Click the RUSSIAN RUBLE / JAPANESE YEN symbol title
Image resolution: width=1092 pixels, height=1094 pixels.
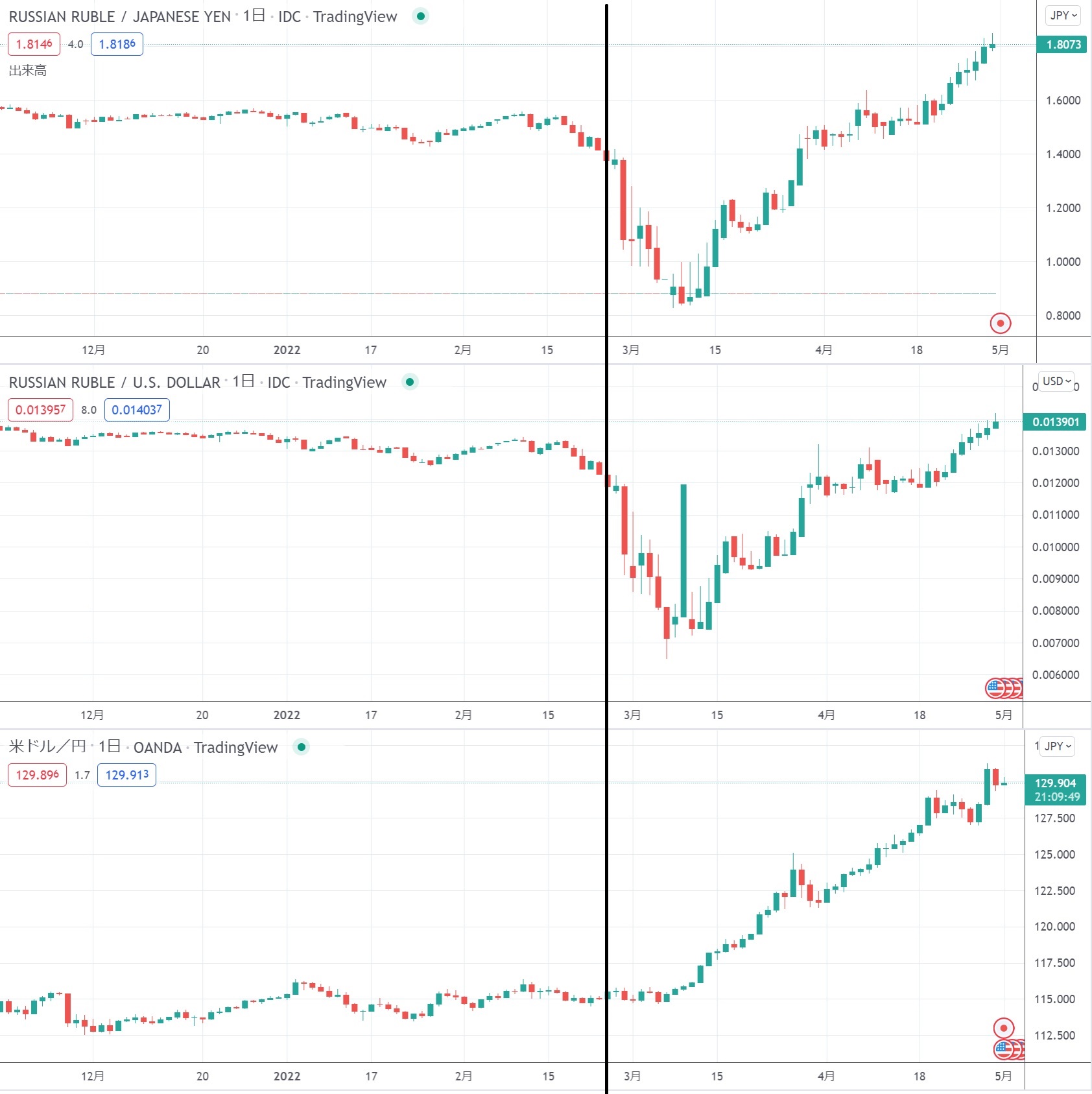pyautogui.click(x=120, y=17)
